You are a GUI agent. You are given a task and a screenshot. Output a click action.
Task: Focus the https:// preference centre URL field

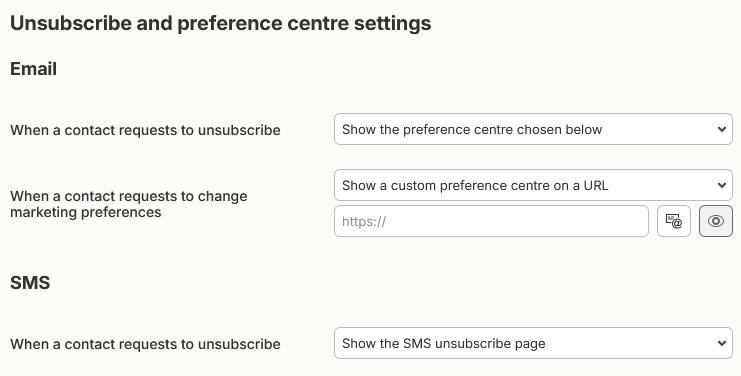point(491,221)
